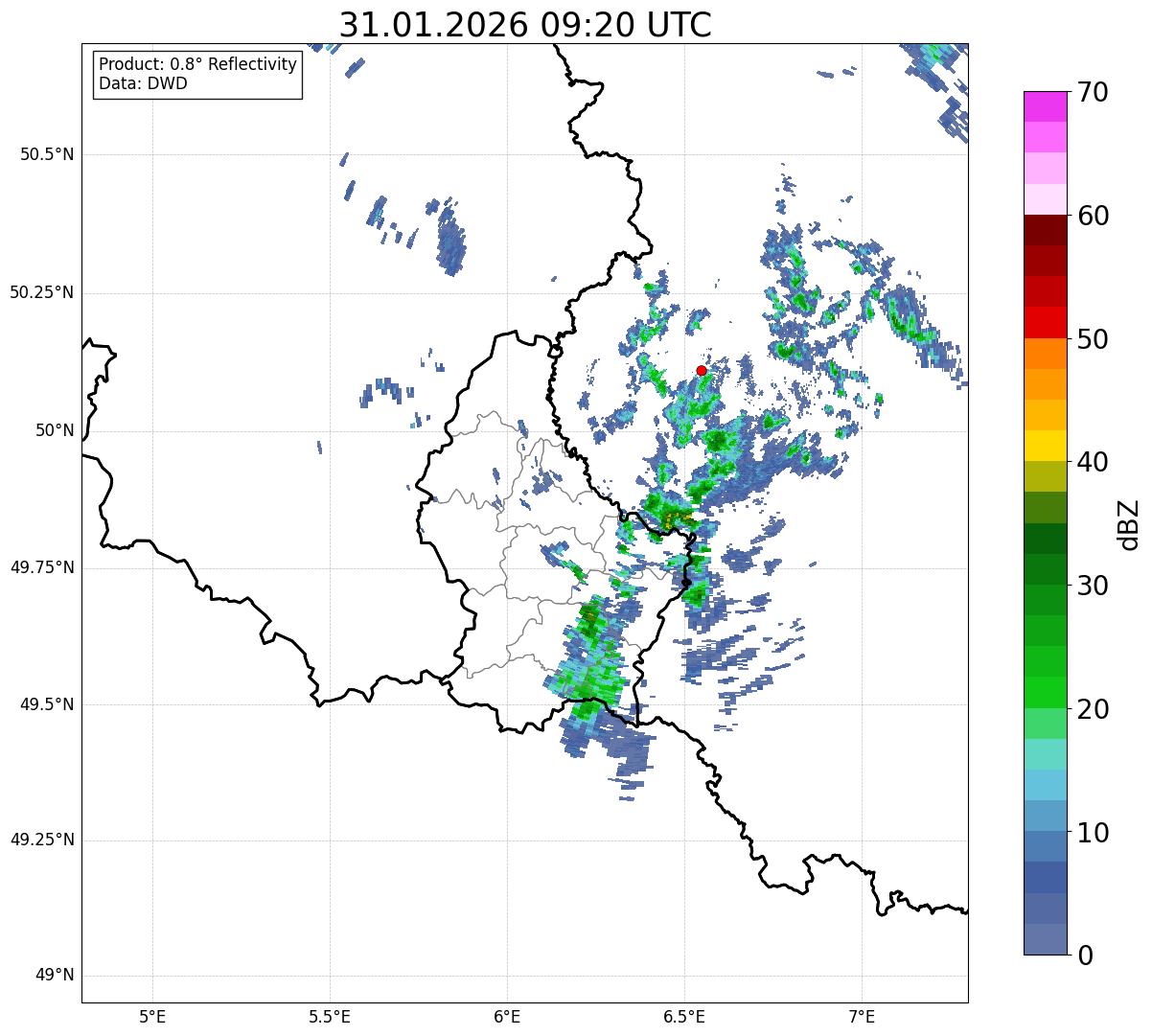The width and height of the screenshot is (1152, 1036).
Task: Click the '49.25°N' latitude label
Action: click(42, 840)
